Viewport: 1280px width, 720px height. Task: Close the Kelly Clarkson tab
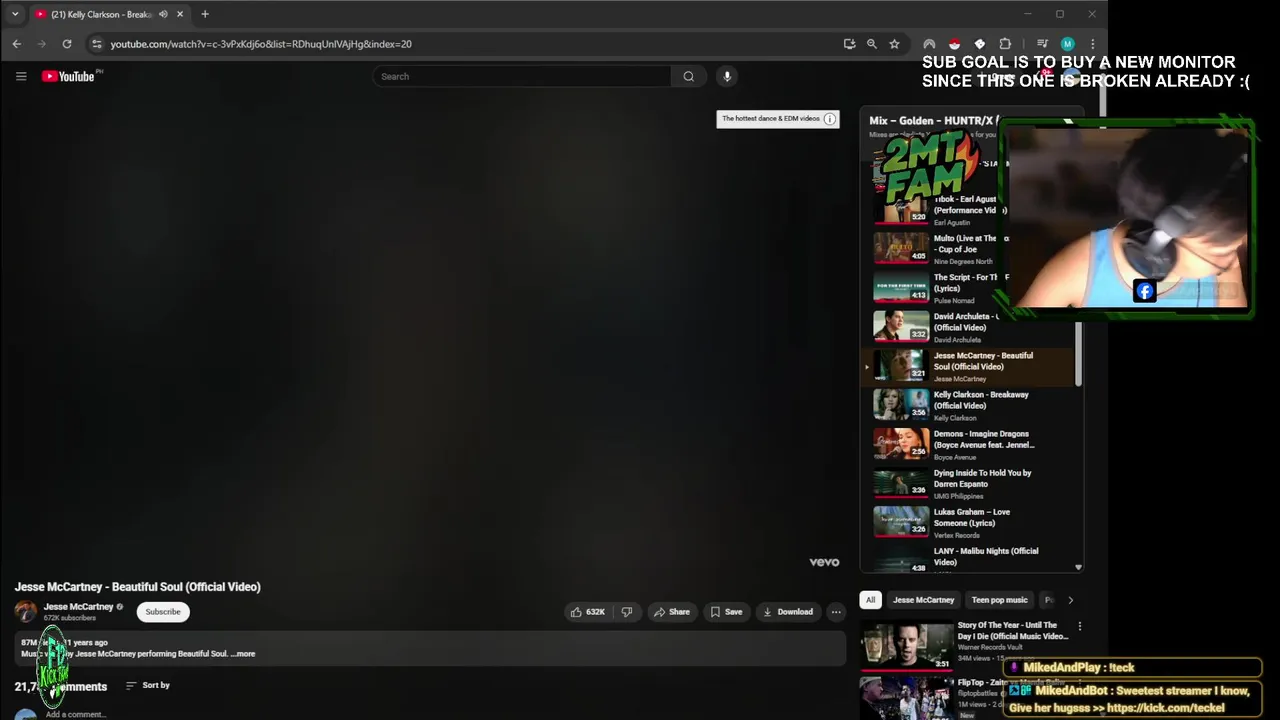pyautogui.click(x=180, y=14)
